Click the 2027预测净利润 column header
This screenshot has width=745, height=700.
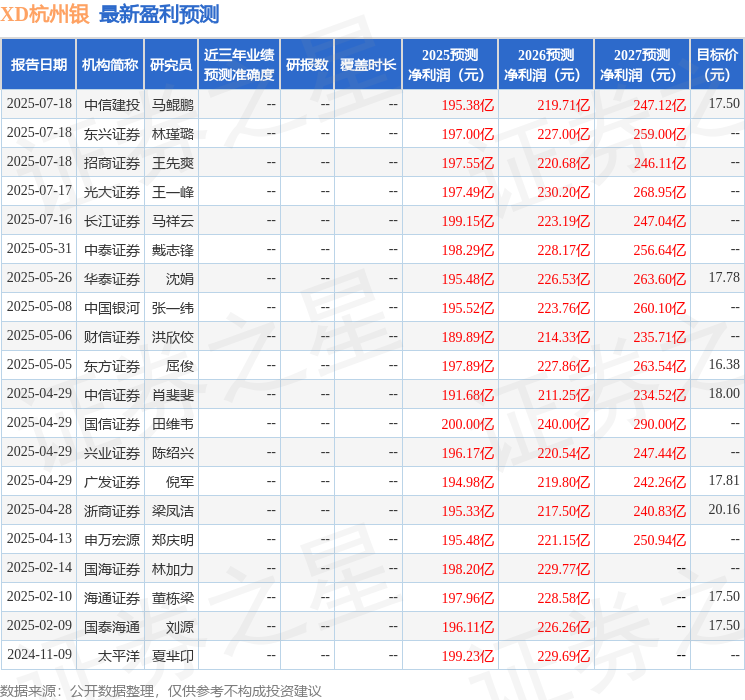point(642,65)
